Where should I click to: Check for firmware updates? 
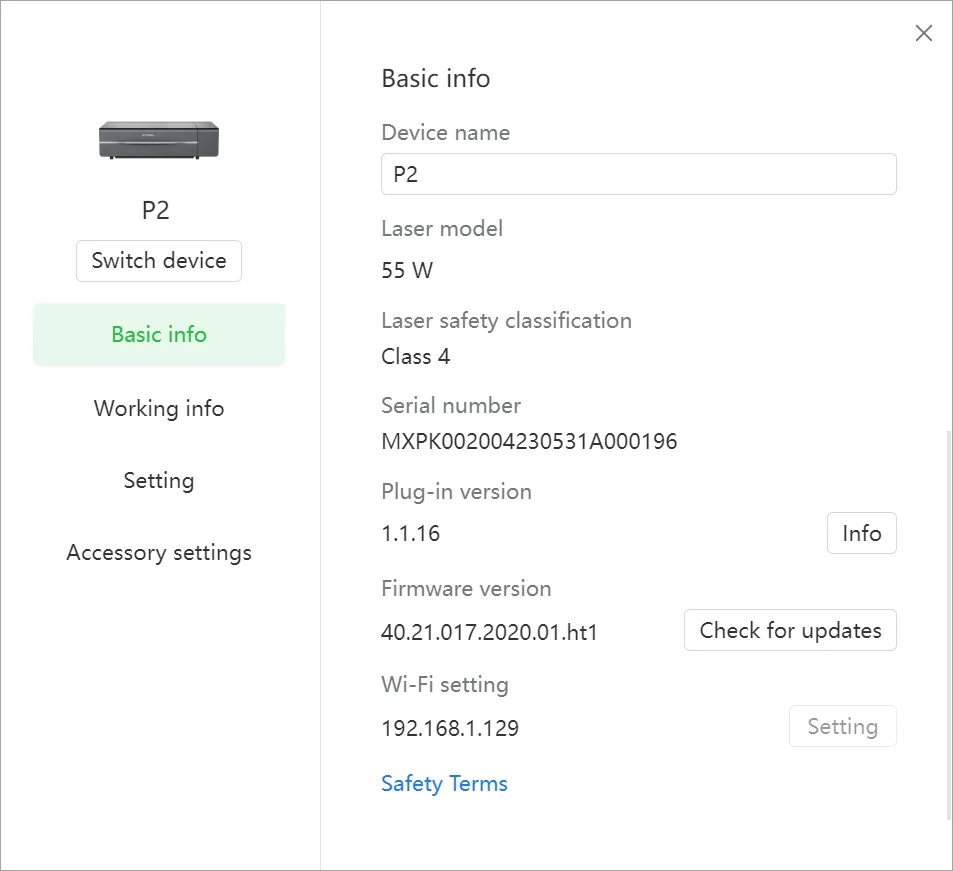(x=790, y=630)
